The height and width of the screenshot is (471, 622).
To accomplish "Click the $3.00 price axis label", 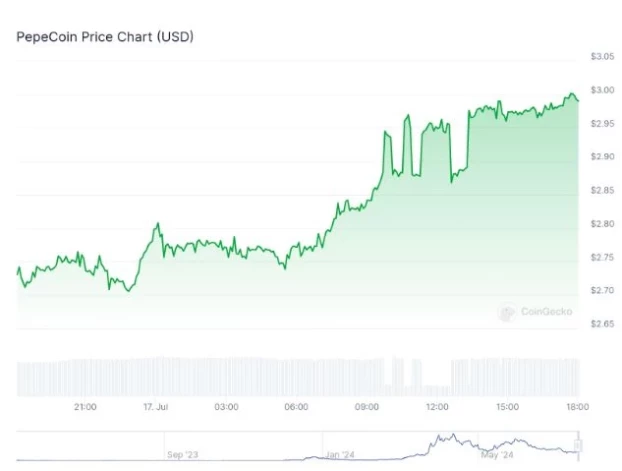I will (x=602, y=90).
